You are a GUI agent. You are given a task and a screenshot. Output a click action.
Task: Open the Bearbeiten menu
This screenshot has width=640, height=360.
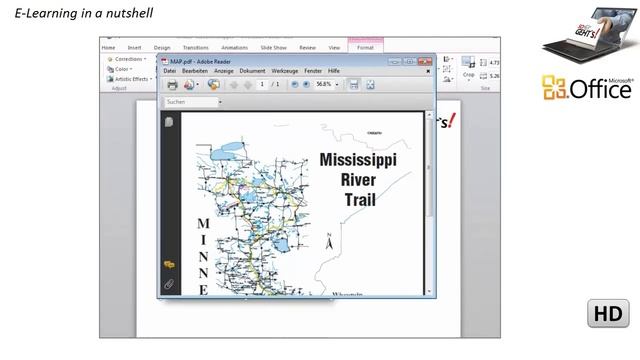(x=195, y=71)
